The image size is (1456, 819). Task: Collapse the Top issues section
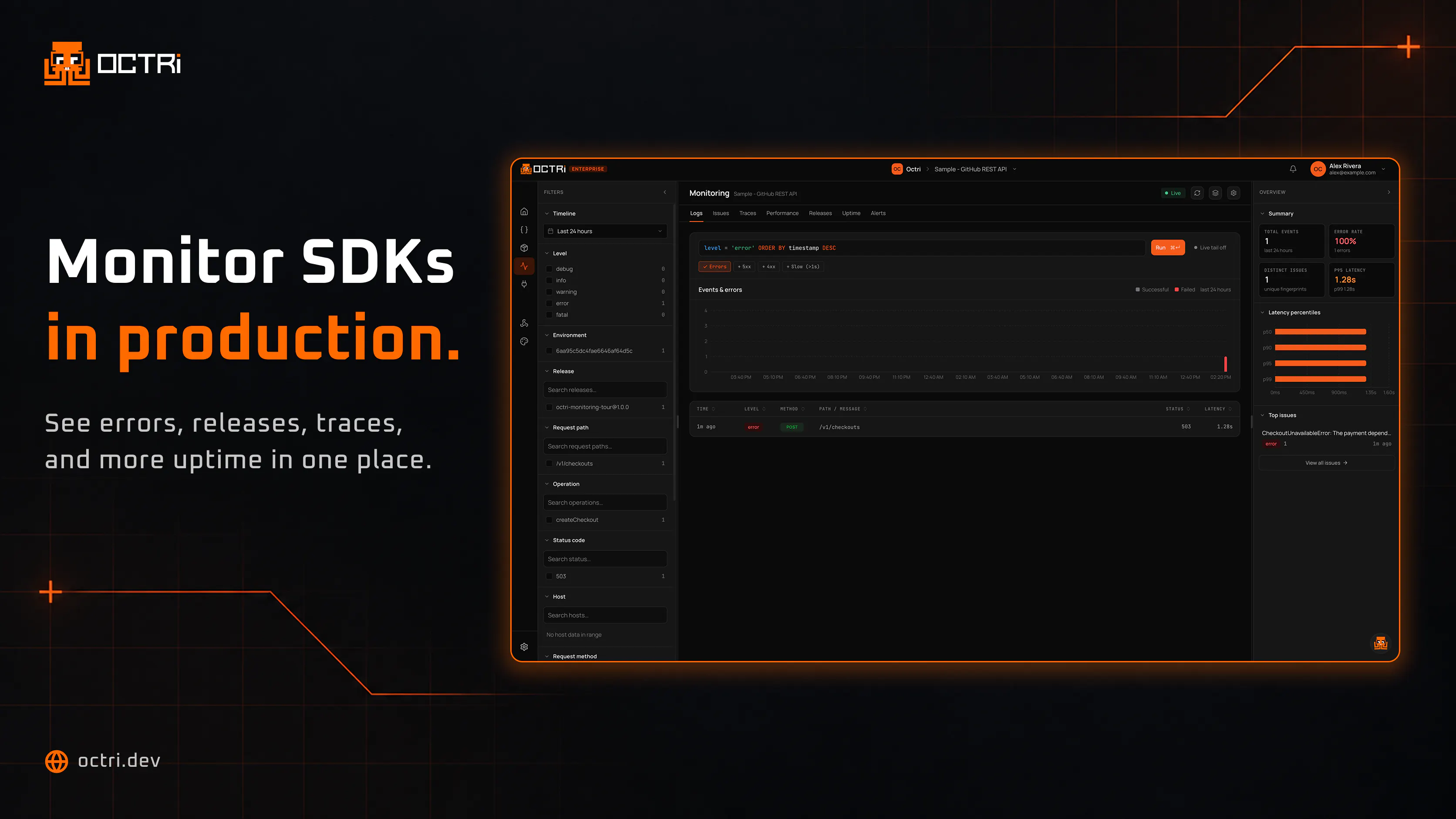tap(1278, 415)
